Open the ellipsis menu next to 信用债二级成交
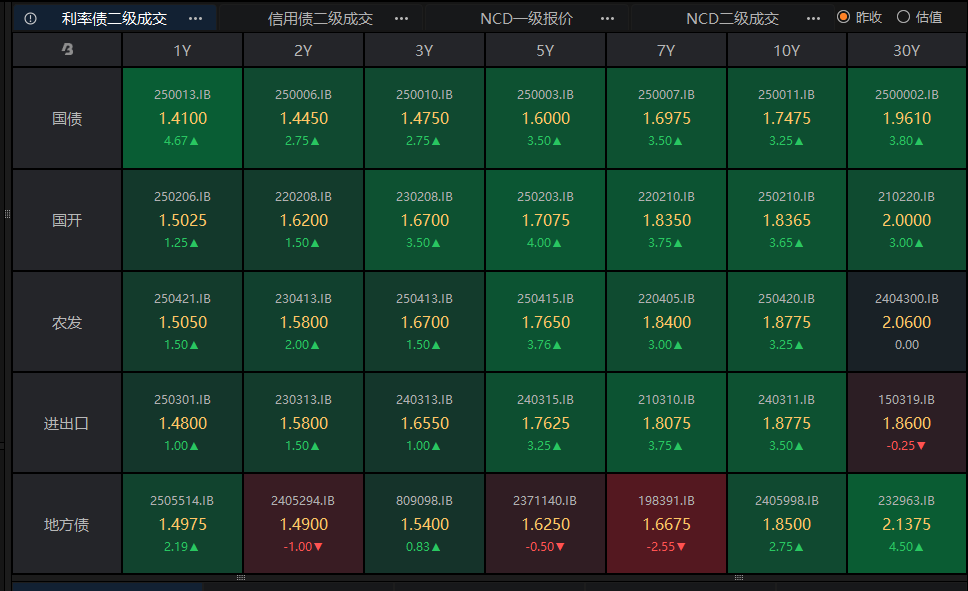968x591 pixels. click(x=401, y=18)
